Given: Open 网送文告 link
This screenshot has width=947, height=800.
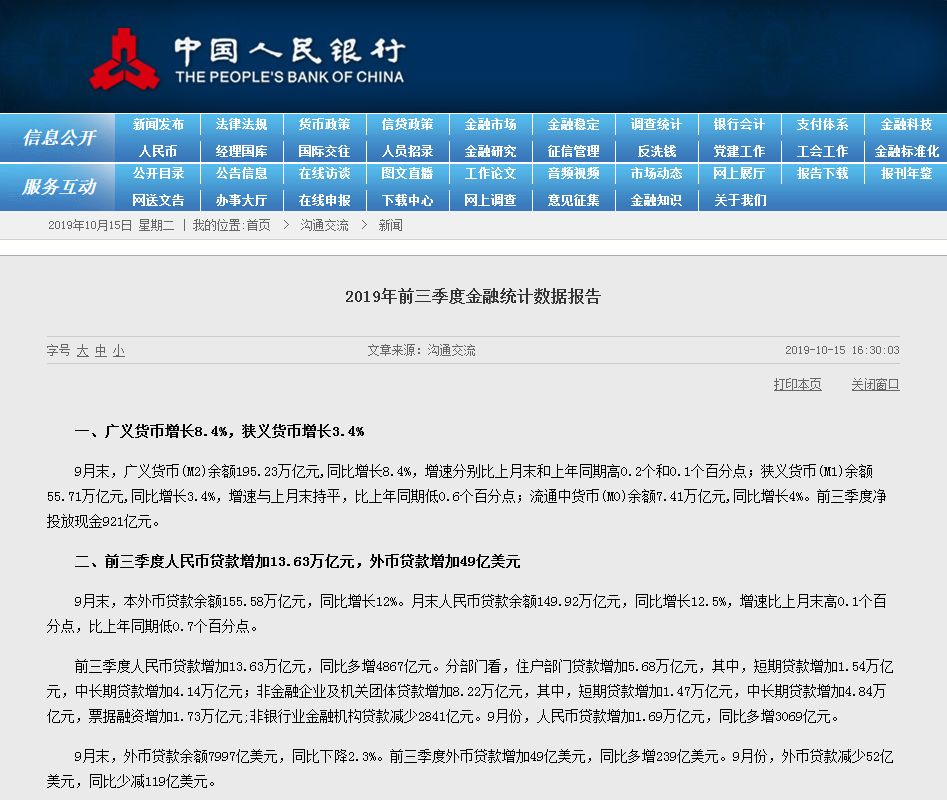Looking at the screenshot, I should tap(158, 200).
